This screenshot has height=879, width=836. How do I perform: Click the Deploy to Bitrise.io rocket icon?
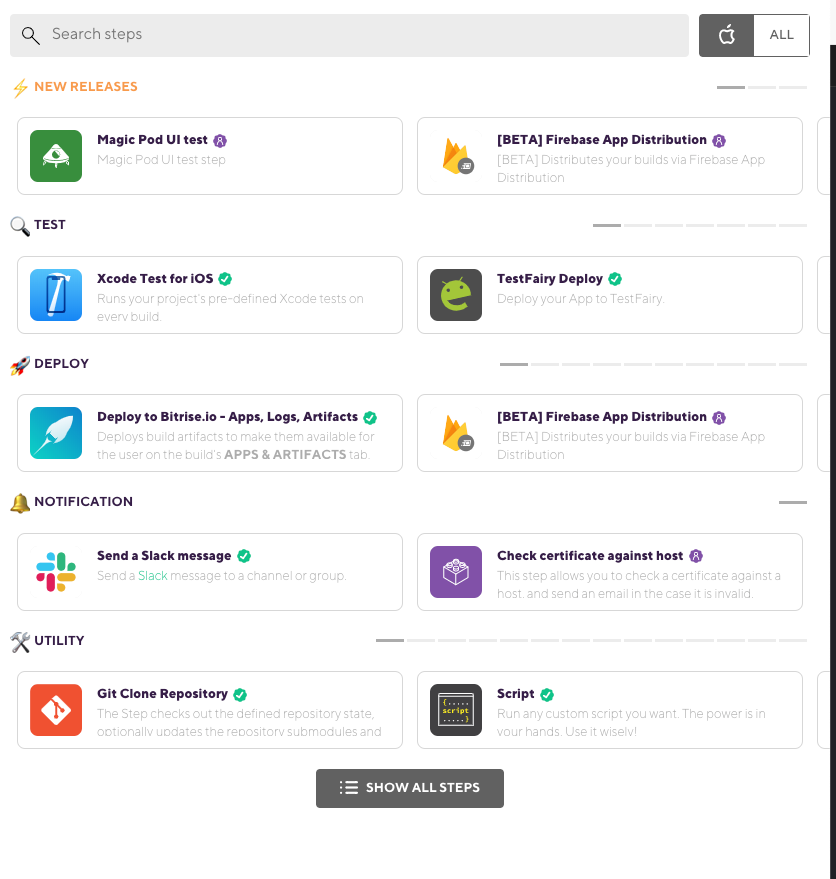point(56,433)
